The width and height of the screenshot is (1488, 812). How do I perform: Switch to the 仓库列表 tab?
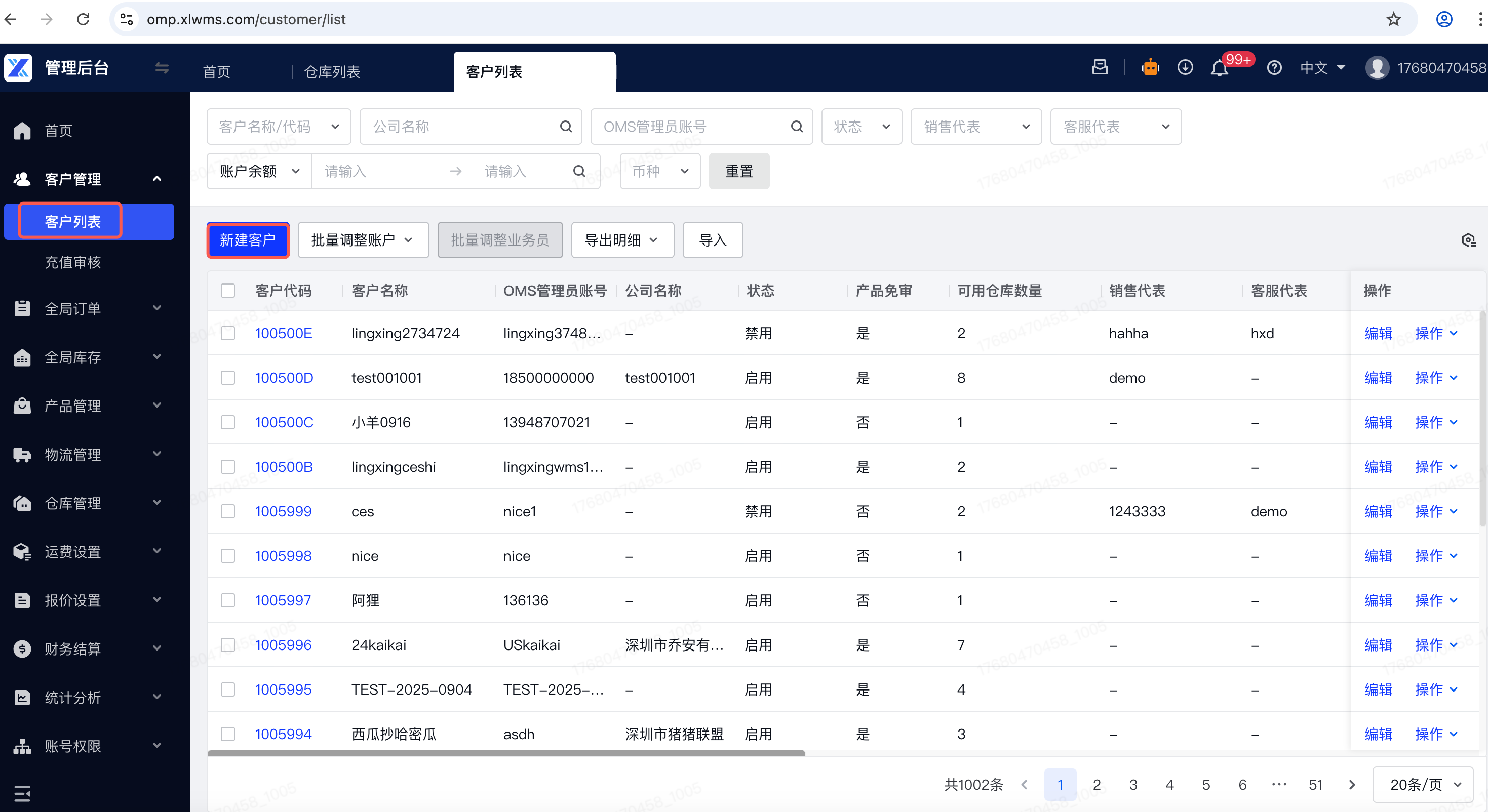click(332, 72)
